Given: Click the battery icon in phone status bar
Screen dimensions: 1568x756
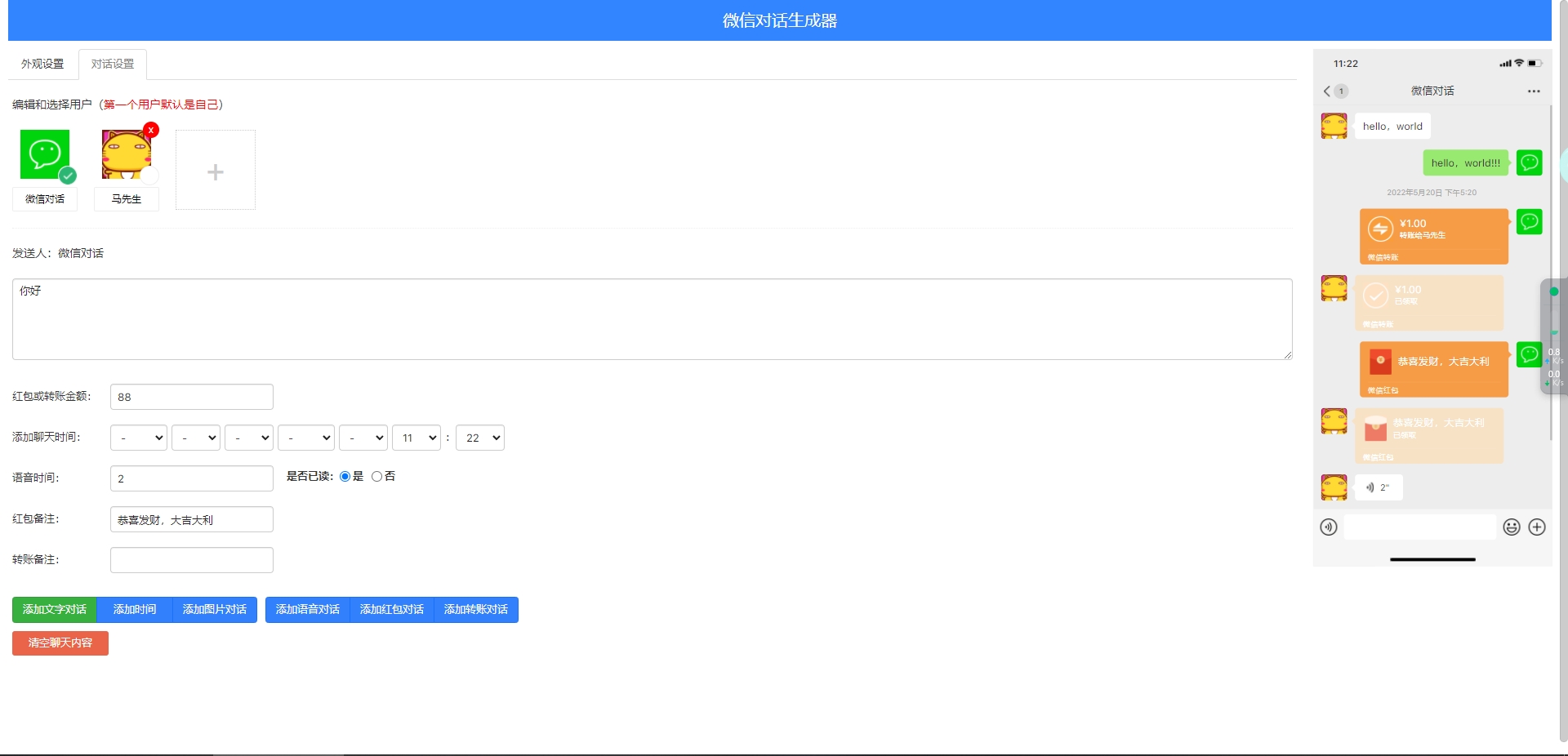Looking at the screenshot, I should coord(1535,64).
